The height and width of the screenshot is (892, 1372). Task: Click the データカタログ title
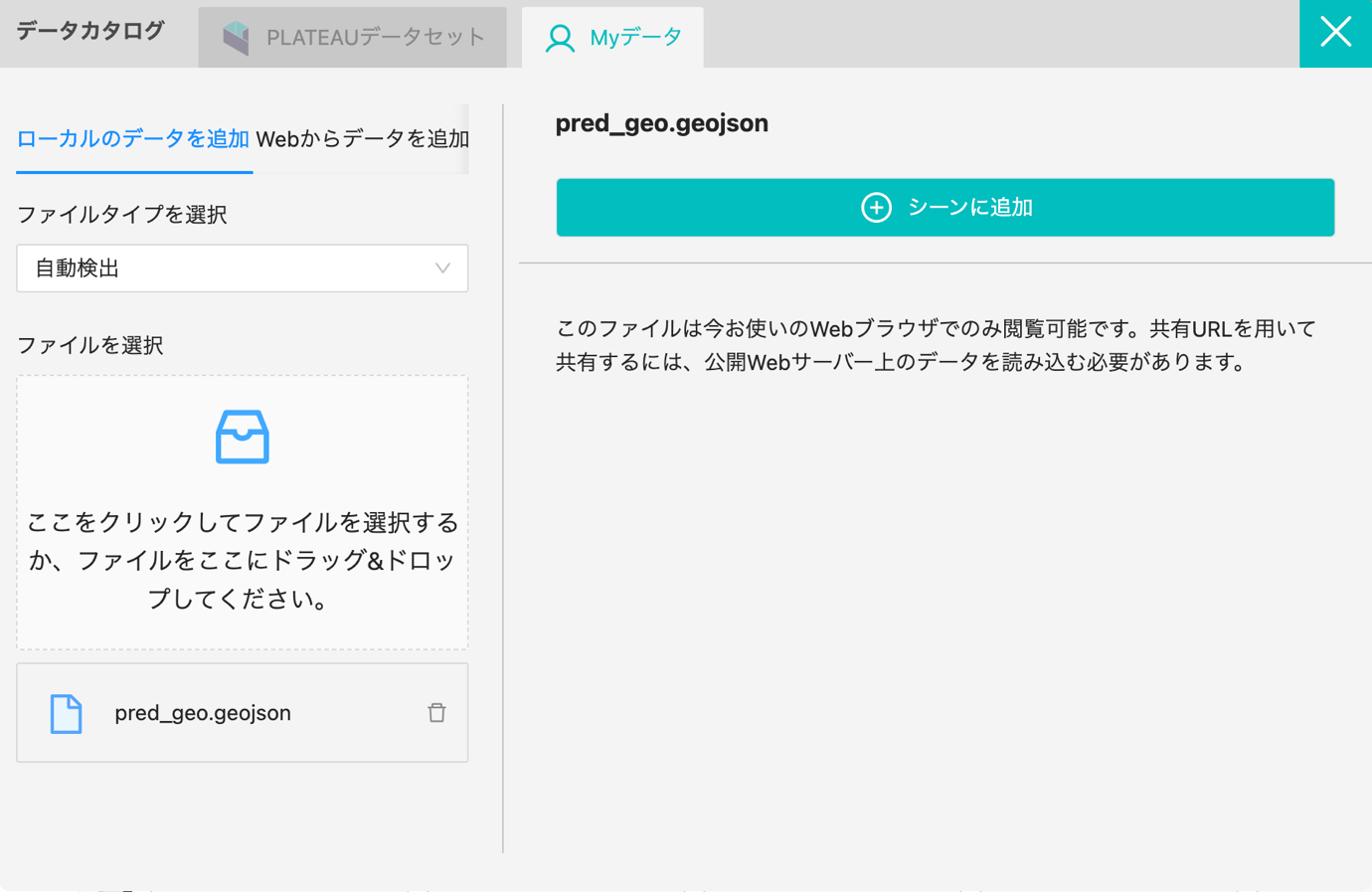click(x=90, y=31)
